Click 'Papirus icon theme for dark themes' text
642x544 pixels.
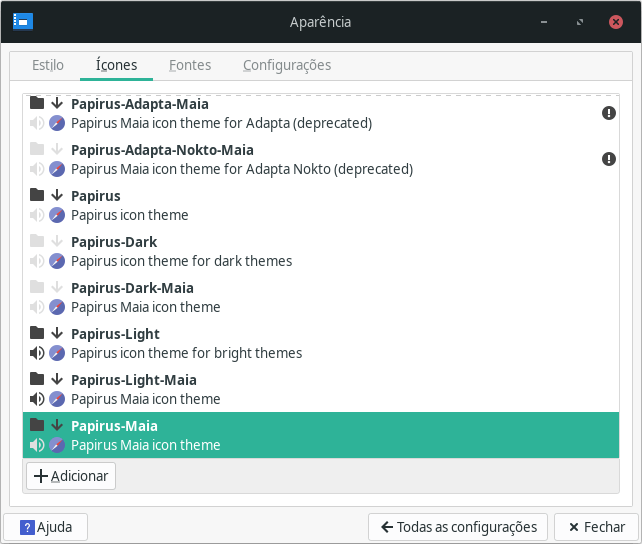(x=181, y=261)
